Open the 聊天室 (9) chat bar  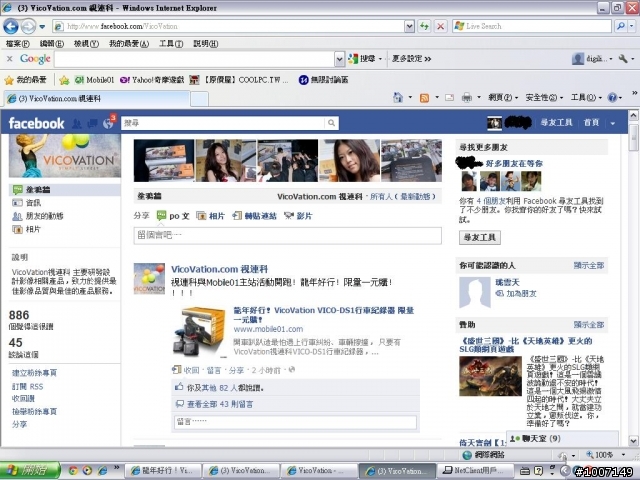562,438
